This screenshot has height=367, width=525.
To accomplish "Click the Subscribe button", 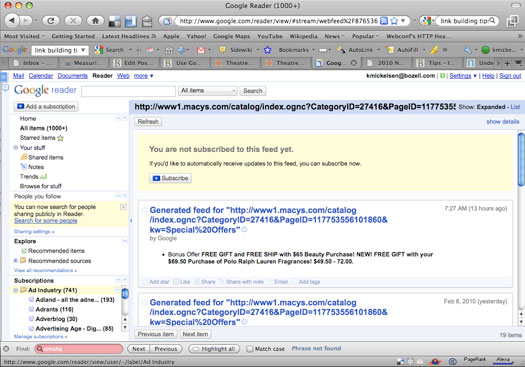I will tap(170, 178).
